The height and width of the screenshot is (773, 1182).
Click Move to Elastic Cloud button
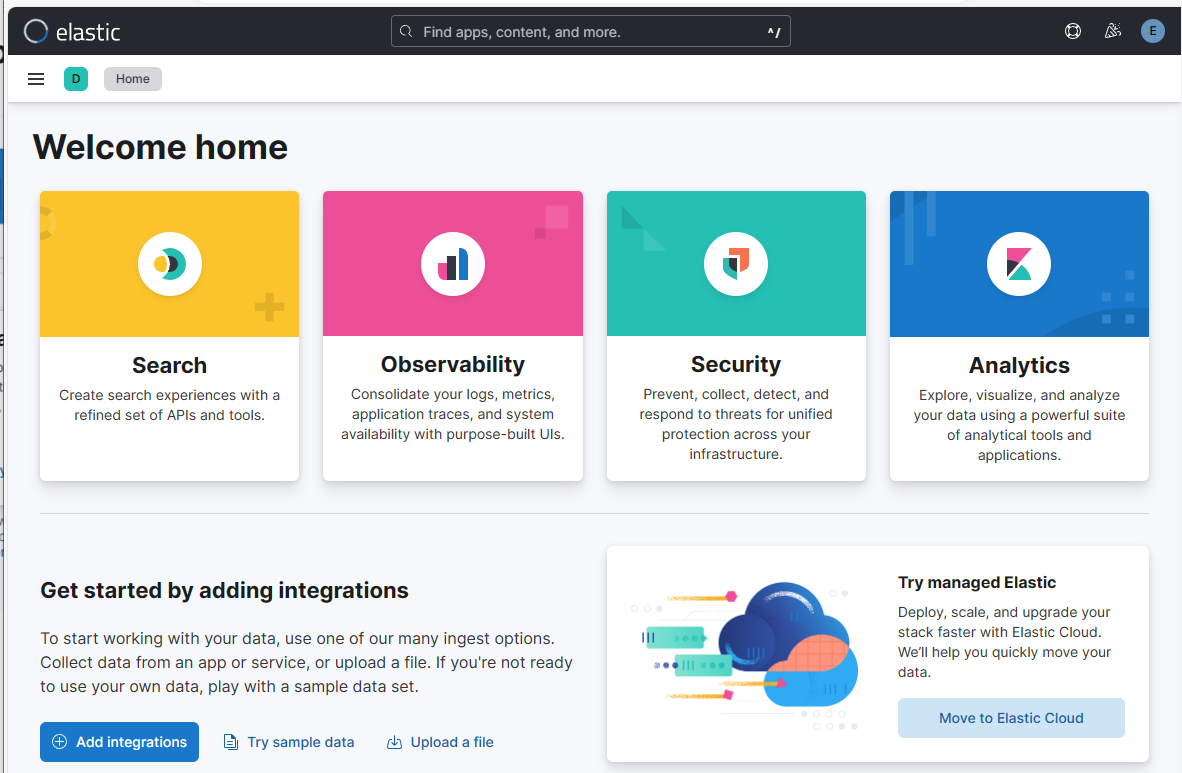pyautogui.click(x=1011, y=718)
